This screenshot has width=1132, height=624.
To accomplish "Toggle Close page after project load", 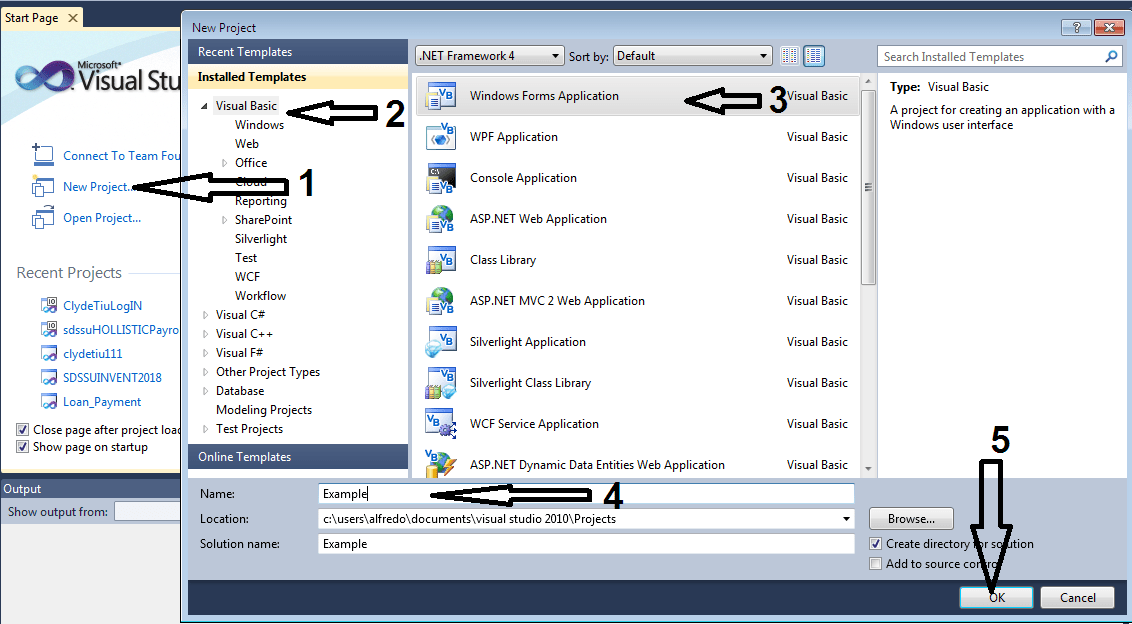I will [x=22, y=430].
